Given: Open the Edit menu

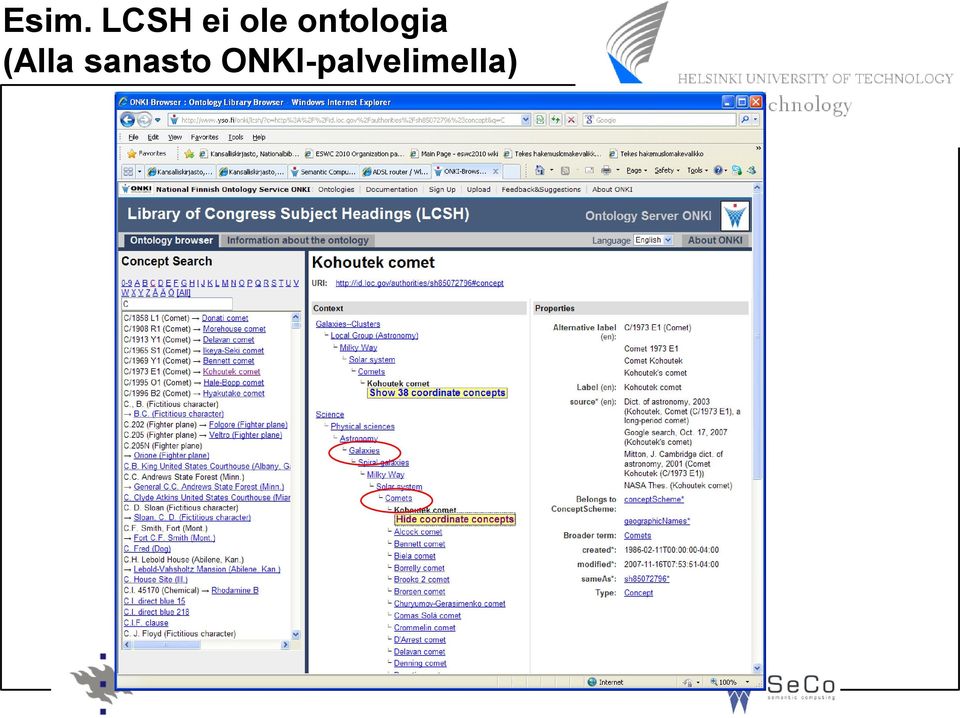Looking at the screenshot, I should pyautogui.click(x=153, y=137).
